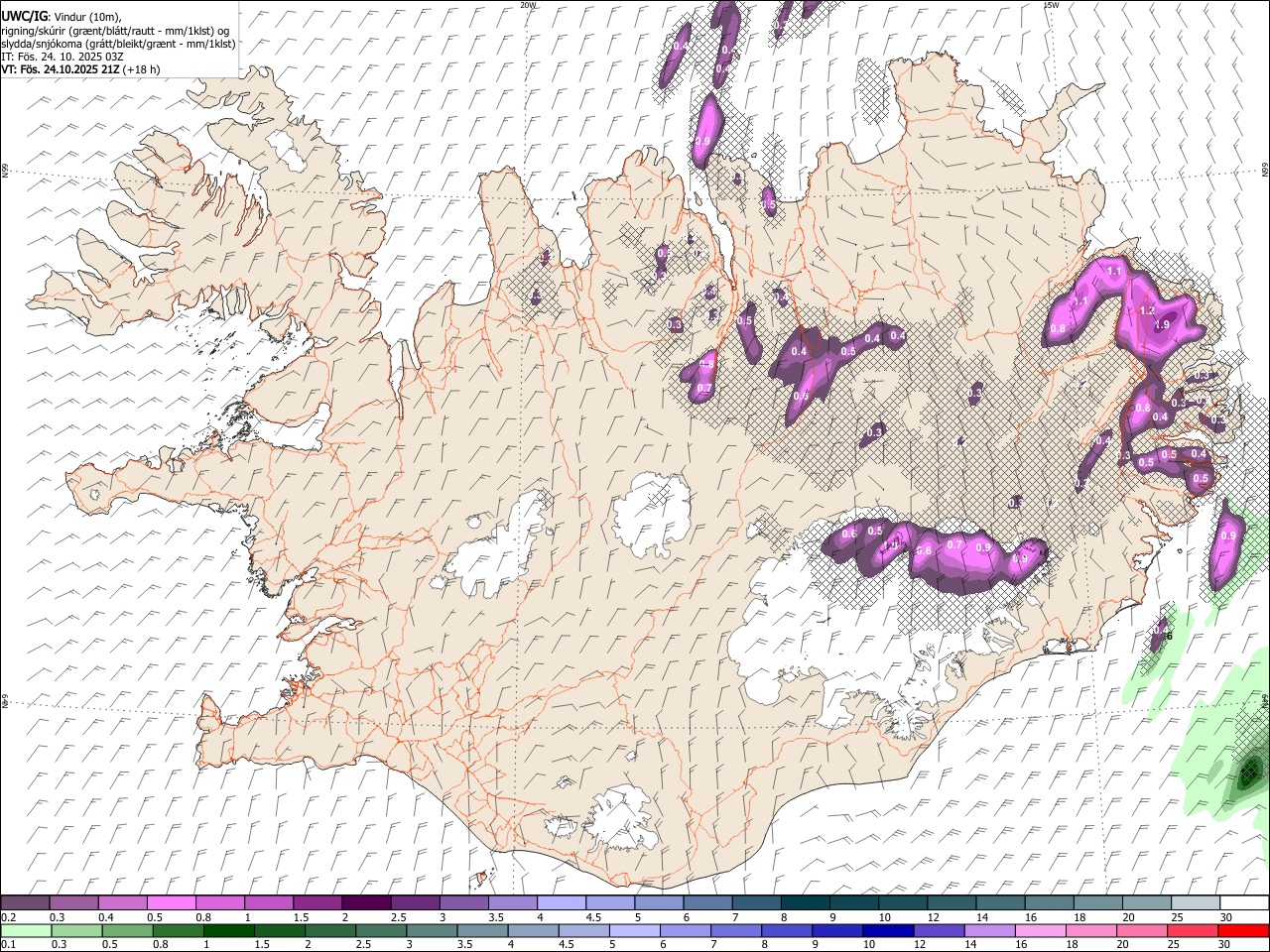Screen dimensions: 1270x952
Task: Click the UWC/IG title in the header box
Action: pos(24,16)
